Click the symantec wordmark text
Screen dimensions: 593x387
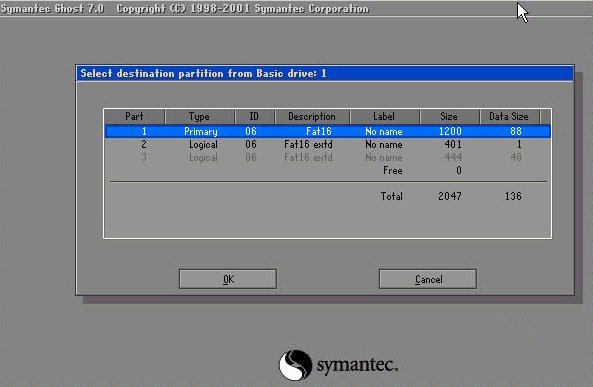point(357,365)
